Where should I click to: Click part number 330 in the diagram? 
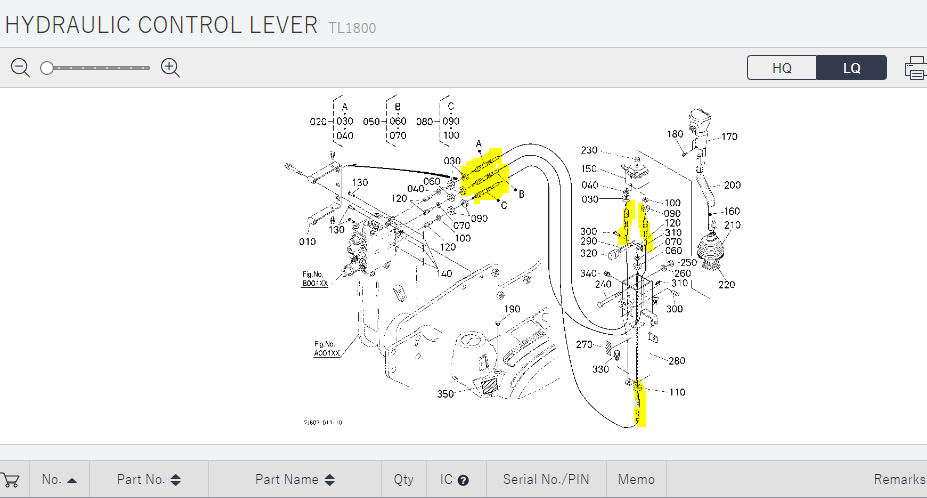[600, 370]
